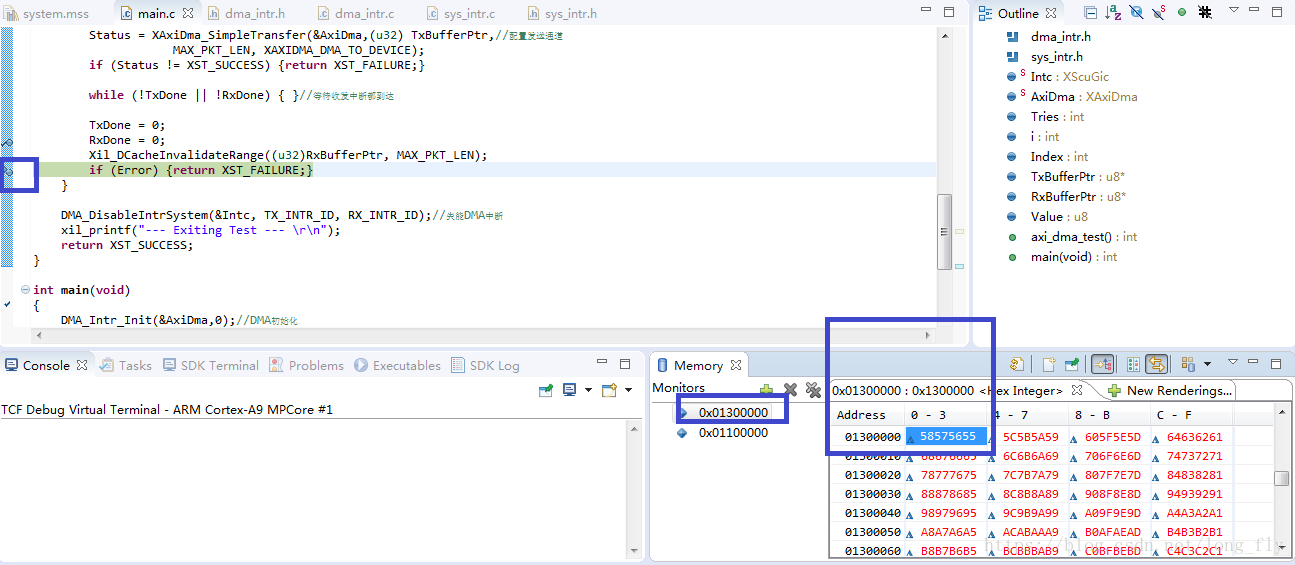Screen dimensions: 1295x565
Task: Switch to the Problems tab
Action: (x=307, y=365)
